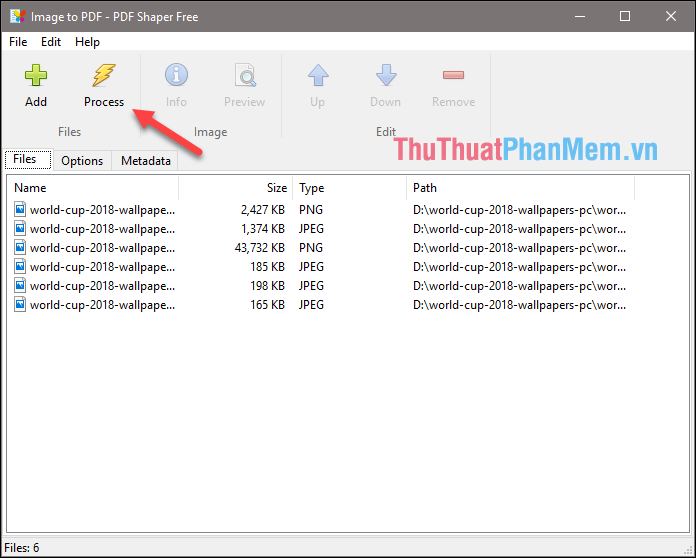Click the green Add files icon
696x558 pixels.
click(36, 75)
